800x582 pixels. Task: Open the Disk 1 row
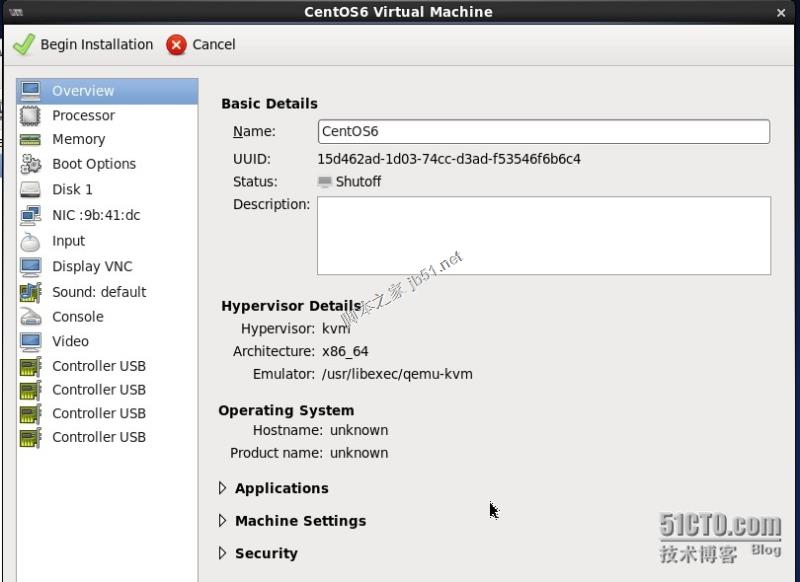point(107,190)
